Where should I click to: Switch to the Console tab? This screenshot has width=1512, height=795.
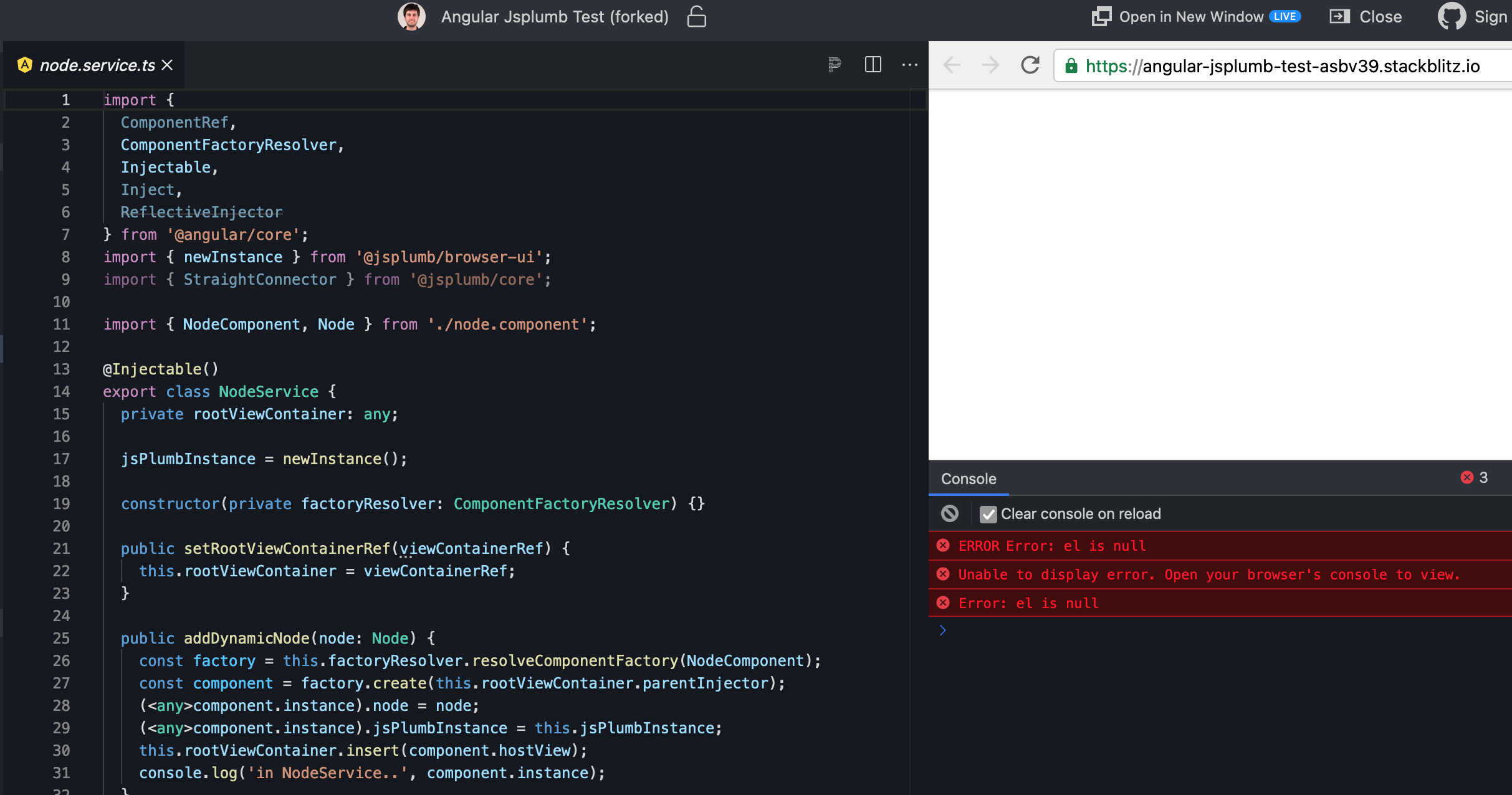[x=967, y=479]
